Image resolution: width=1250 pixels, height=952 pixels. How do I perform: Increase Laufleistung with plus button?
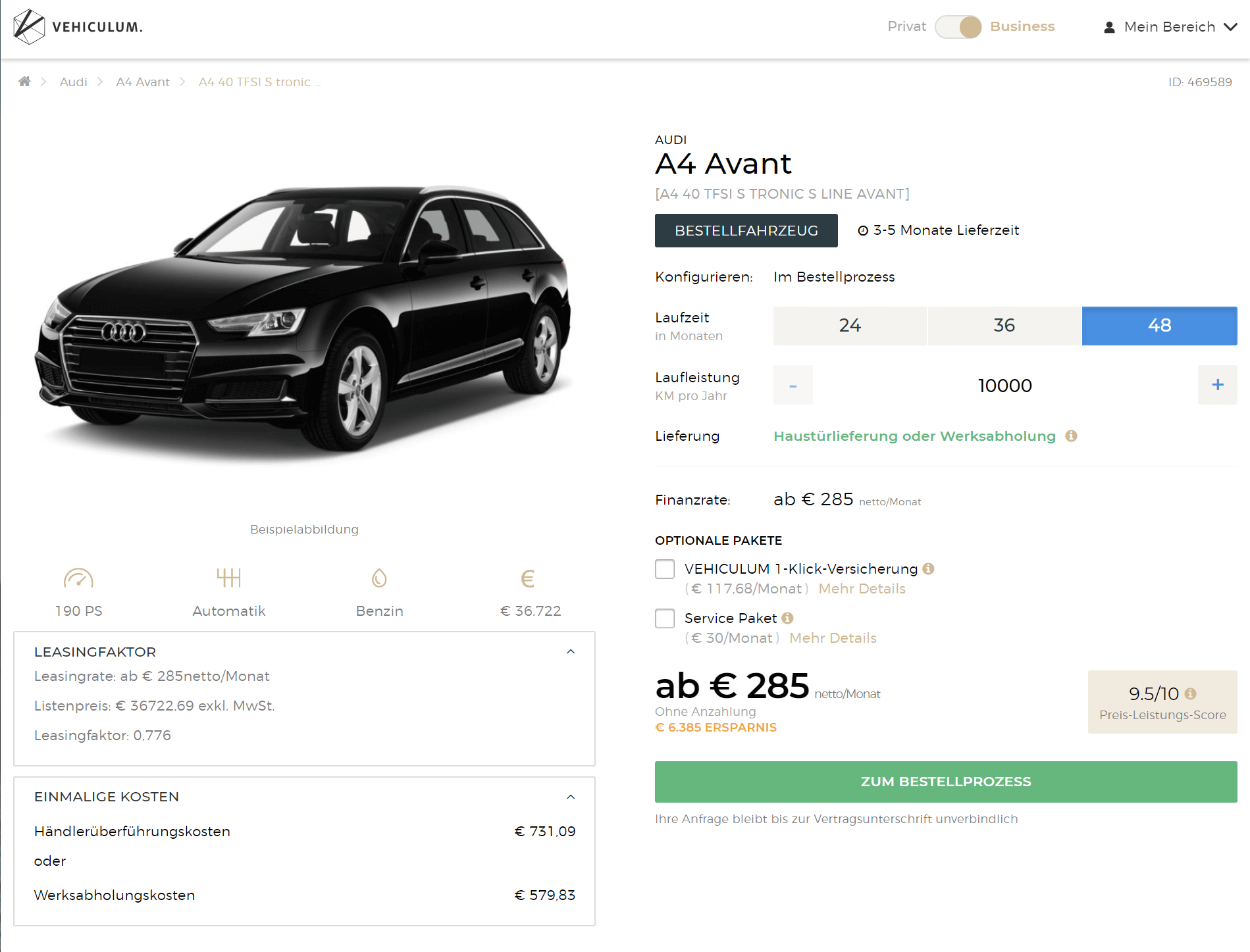(x=1218, y=385)
